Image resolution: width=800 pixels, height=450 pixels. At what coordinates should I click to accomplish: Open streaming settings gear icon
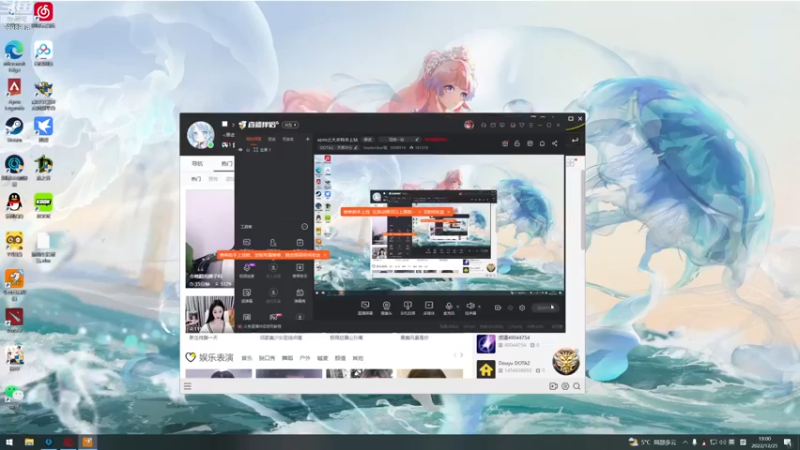coord(522,308)
